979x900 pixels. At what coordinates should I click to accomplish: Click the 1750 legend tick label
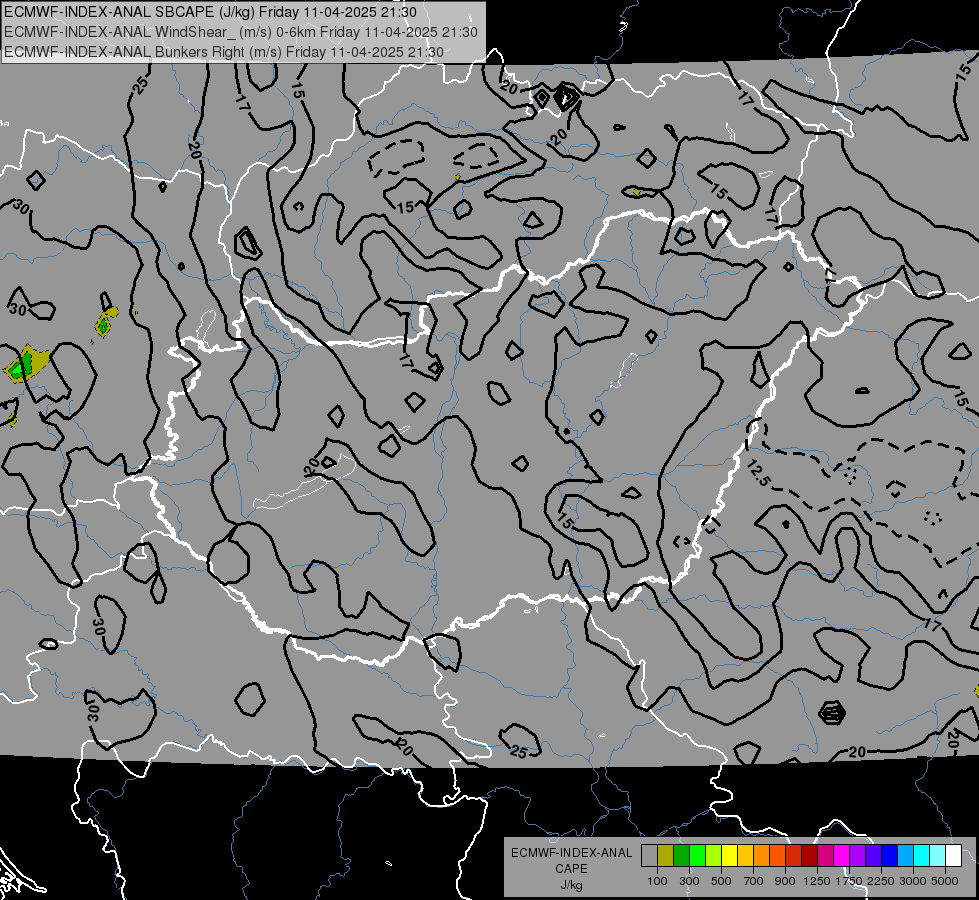tap(849, 881)
